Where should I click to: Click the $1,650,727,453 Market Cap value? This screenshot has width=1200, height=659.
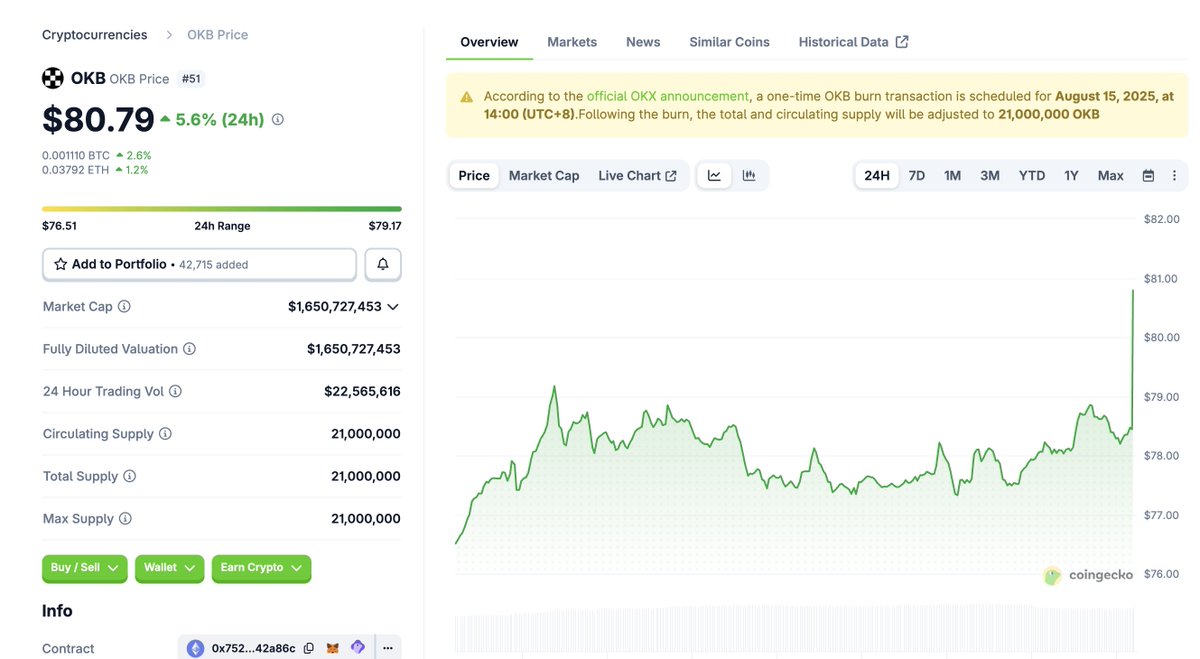click(335, 307)
